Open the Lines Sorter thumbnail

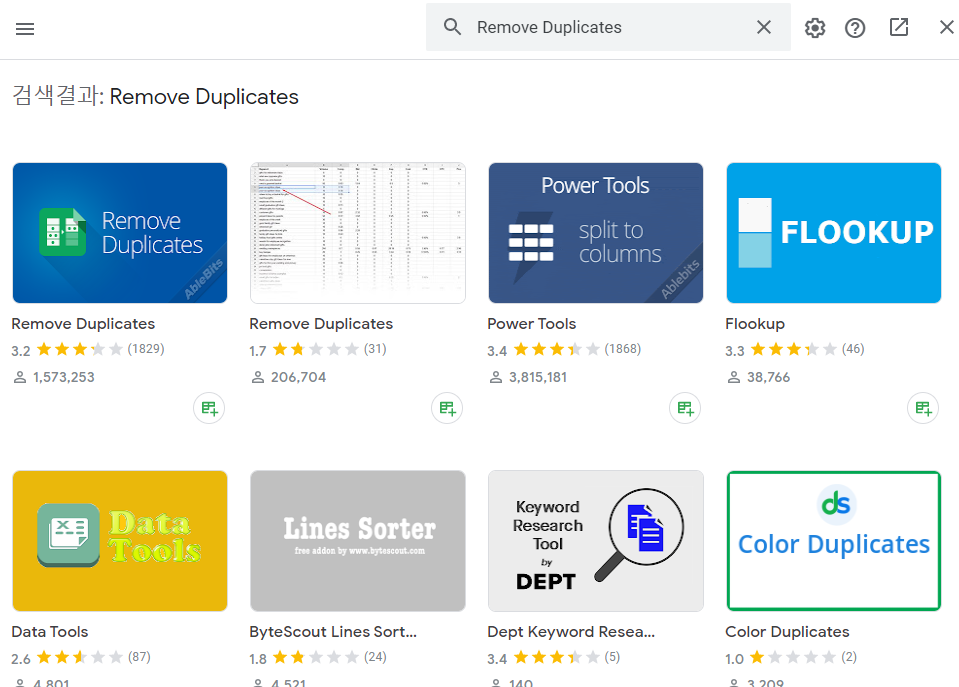(358, 541)
